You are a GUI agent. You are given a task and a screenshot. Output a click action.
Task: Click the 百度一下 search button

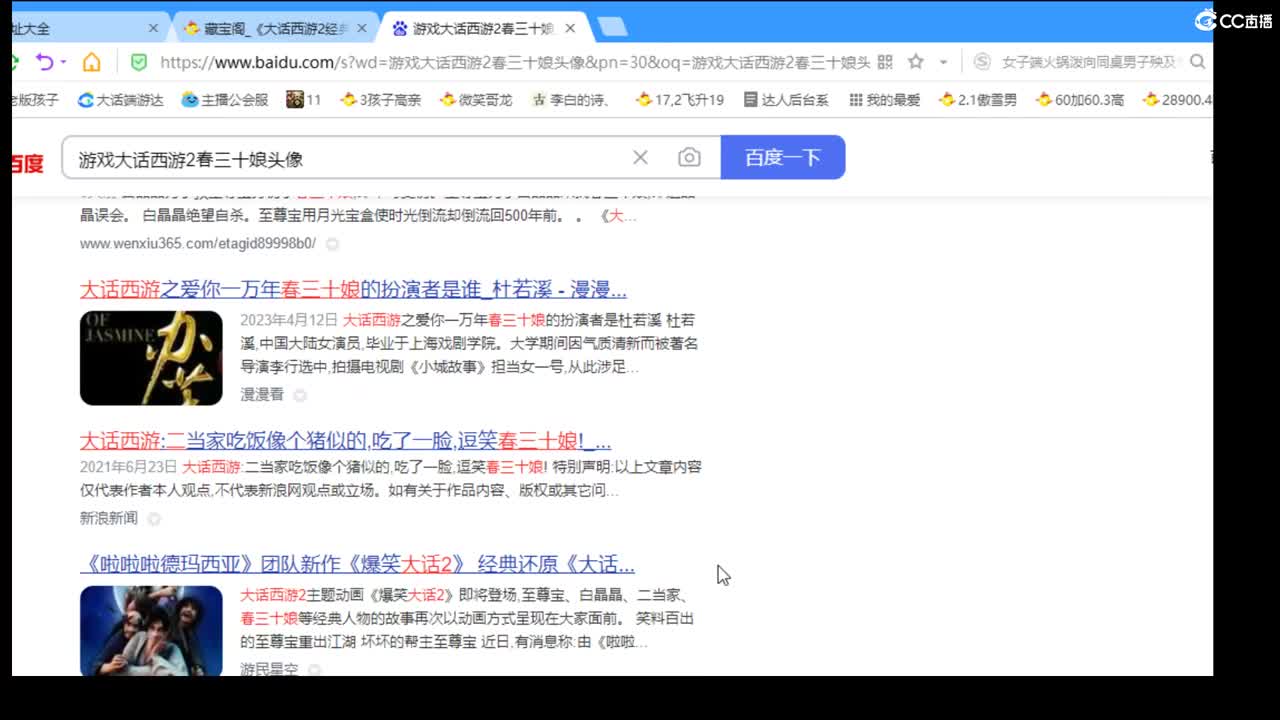pyautogui.click(x=783, y=158)
